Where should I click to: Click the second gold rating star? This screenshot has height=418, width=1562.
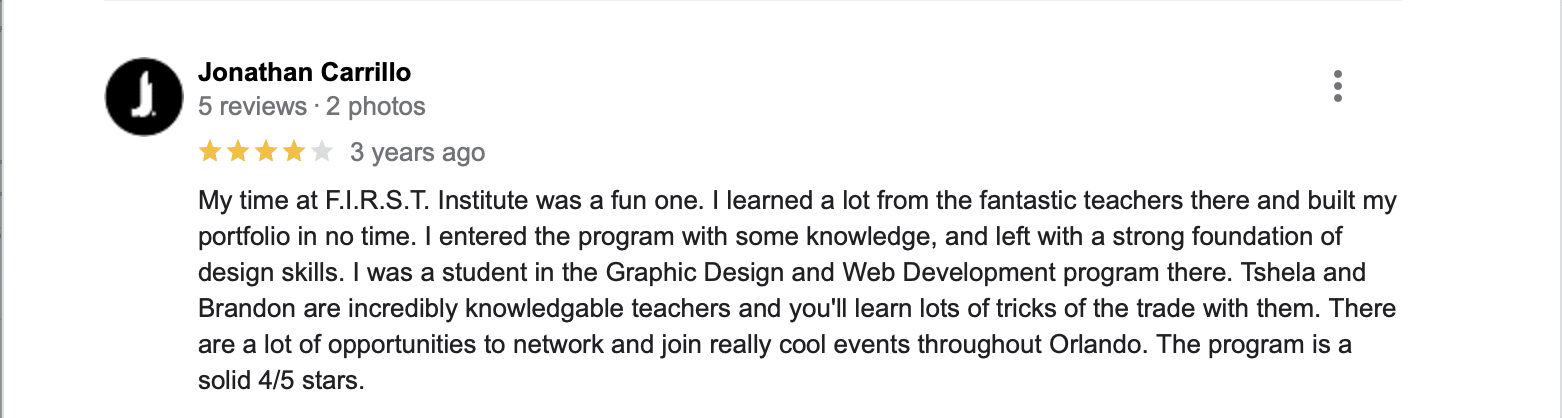238,152
